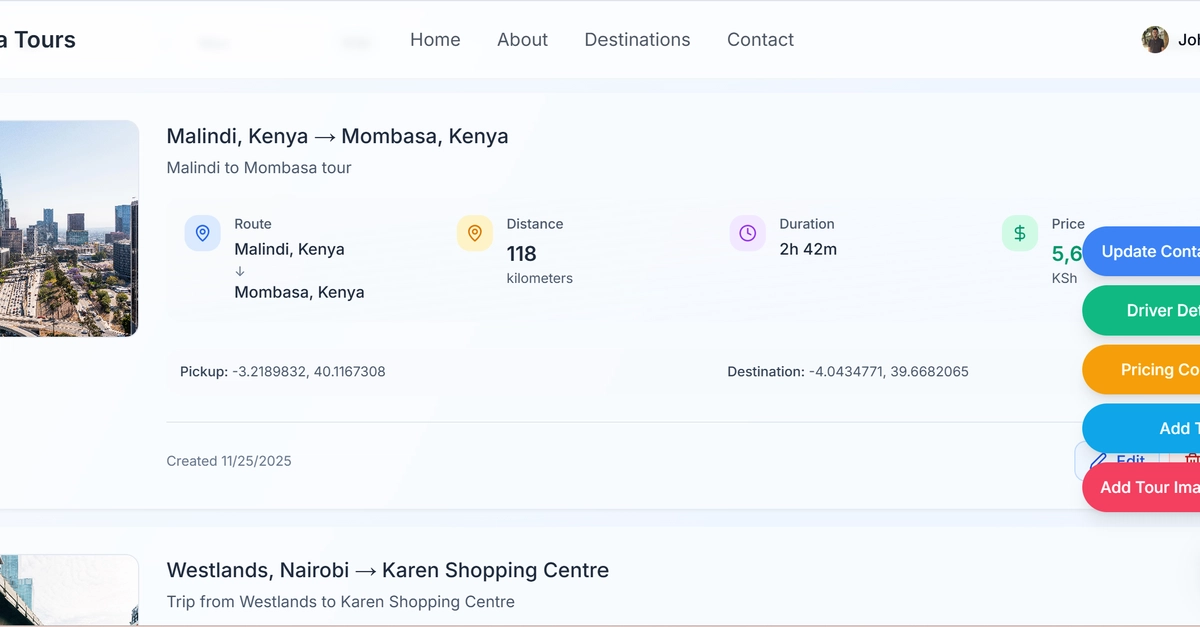Click Mombasa, Kenya under the Route label
1200x627 pixels.
click(x=299, y=293)
